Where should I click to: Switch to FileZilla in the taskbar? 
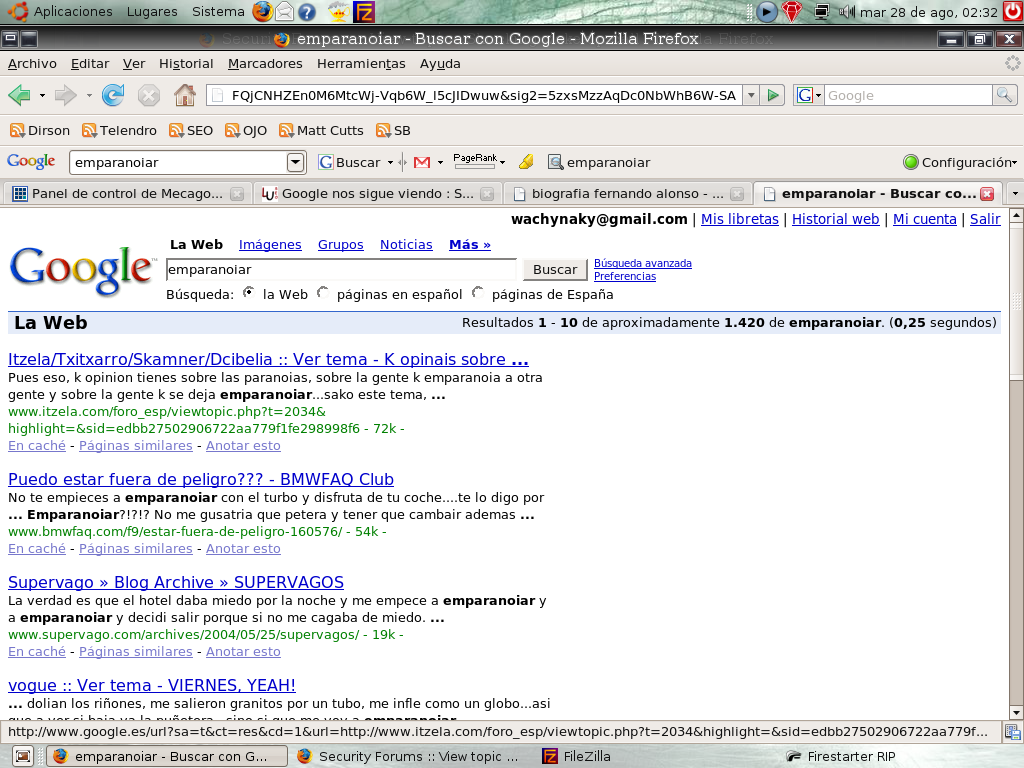[577, 756]
